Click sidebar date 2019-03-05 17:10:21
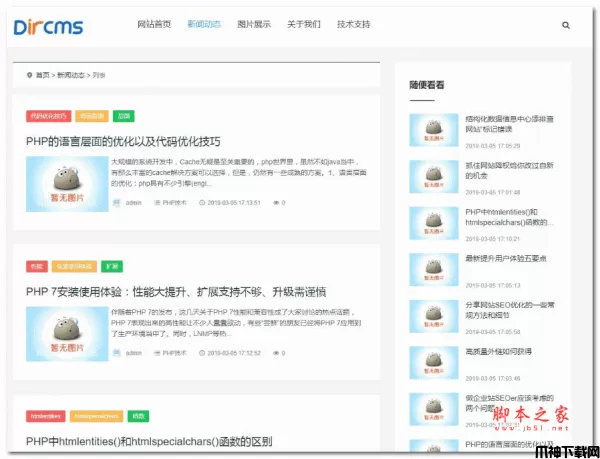Image resolution: width=600 pixels, height=459 pixels. click(x=493, y=239)
